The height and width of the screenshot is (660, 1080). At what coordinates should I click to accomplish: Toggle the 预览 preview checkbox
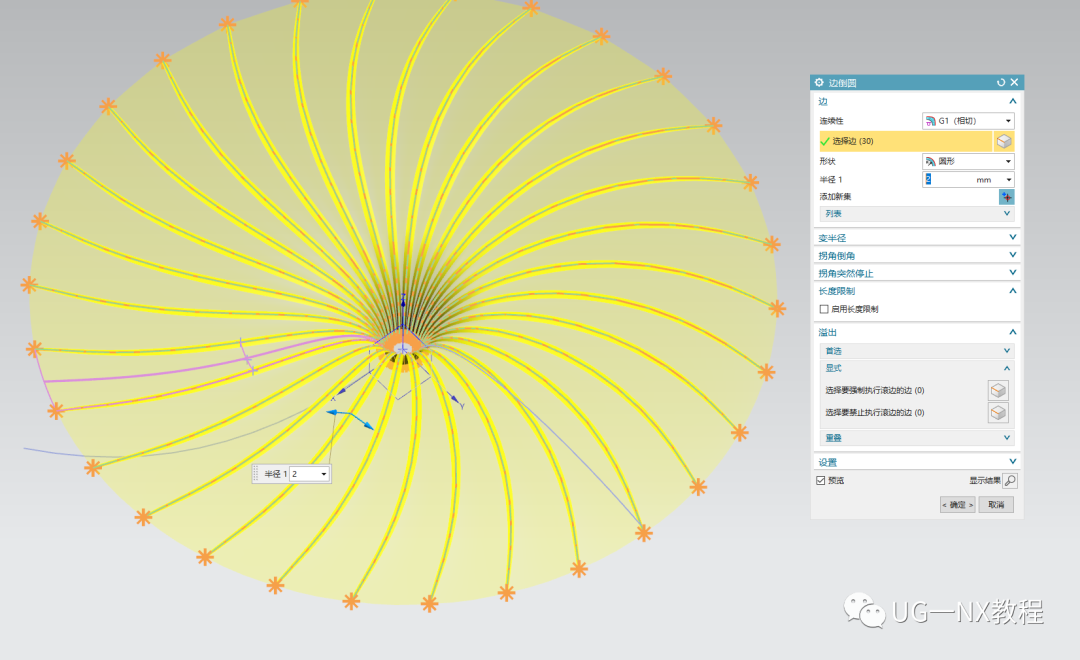(820, 481)
